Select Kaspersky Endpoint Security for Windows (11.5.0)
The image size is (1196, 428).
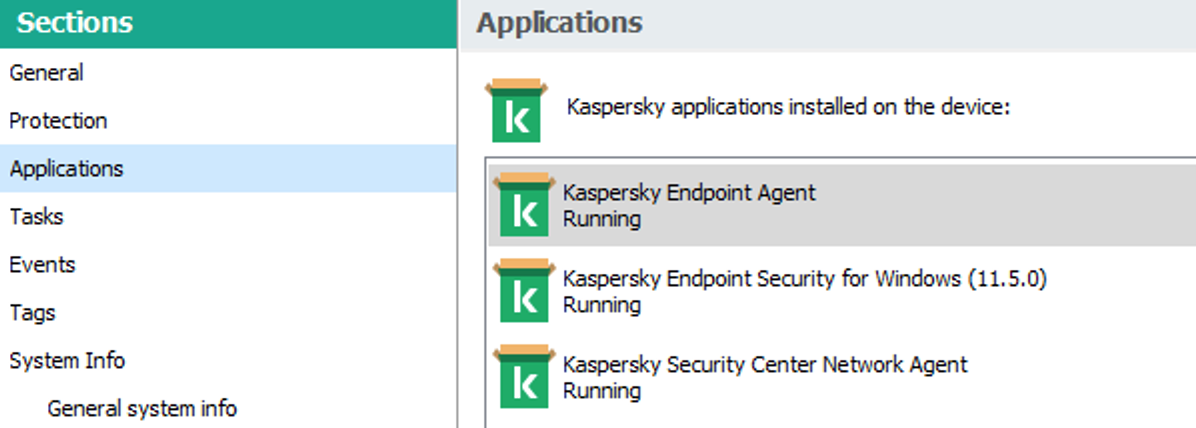coord(804,279)
